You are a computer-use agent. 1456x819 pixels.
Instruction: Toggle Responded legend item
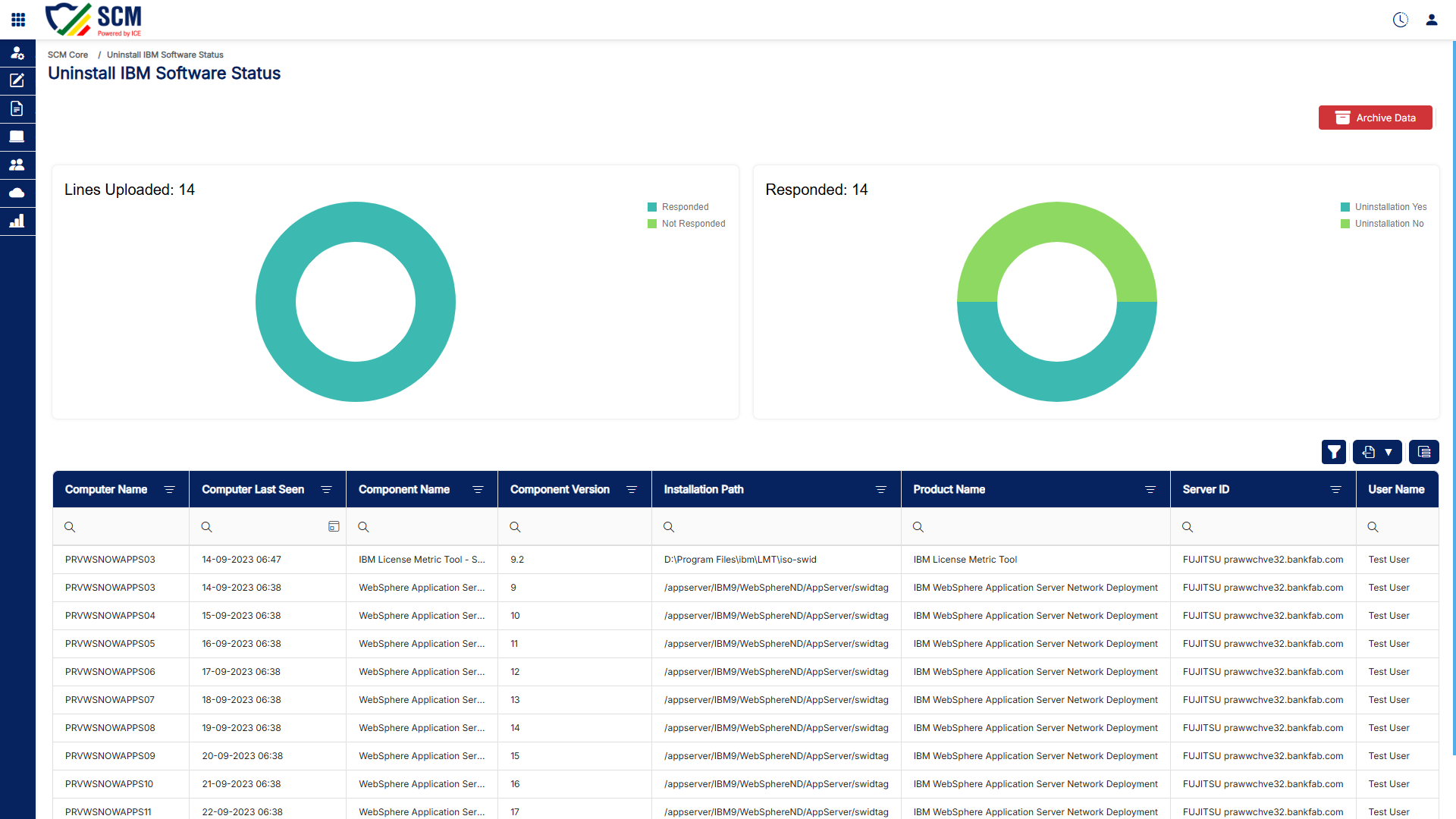(x=678, y=207)
